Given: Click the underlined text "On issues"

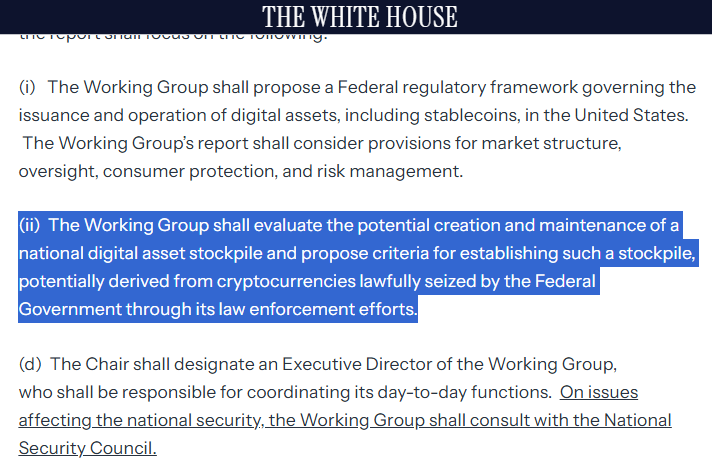Looking at the screenshot, I should click(599, 392).
